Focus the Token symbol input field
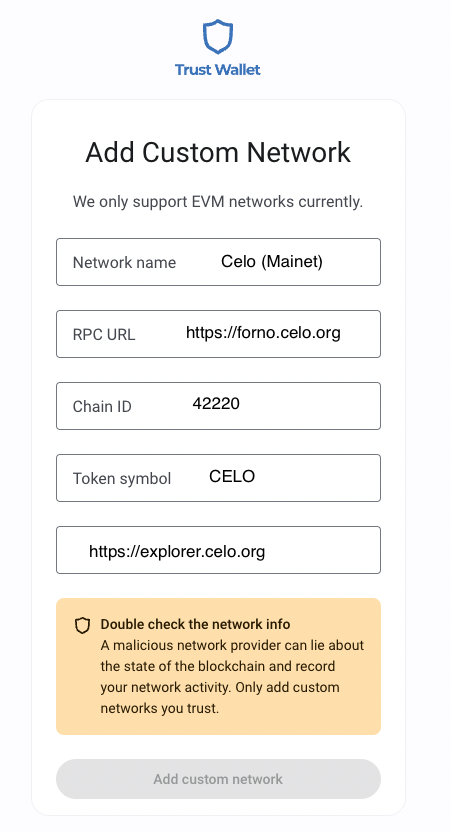This screenshot has width=451, height=832. [218, 478]
